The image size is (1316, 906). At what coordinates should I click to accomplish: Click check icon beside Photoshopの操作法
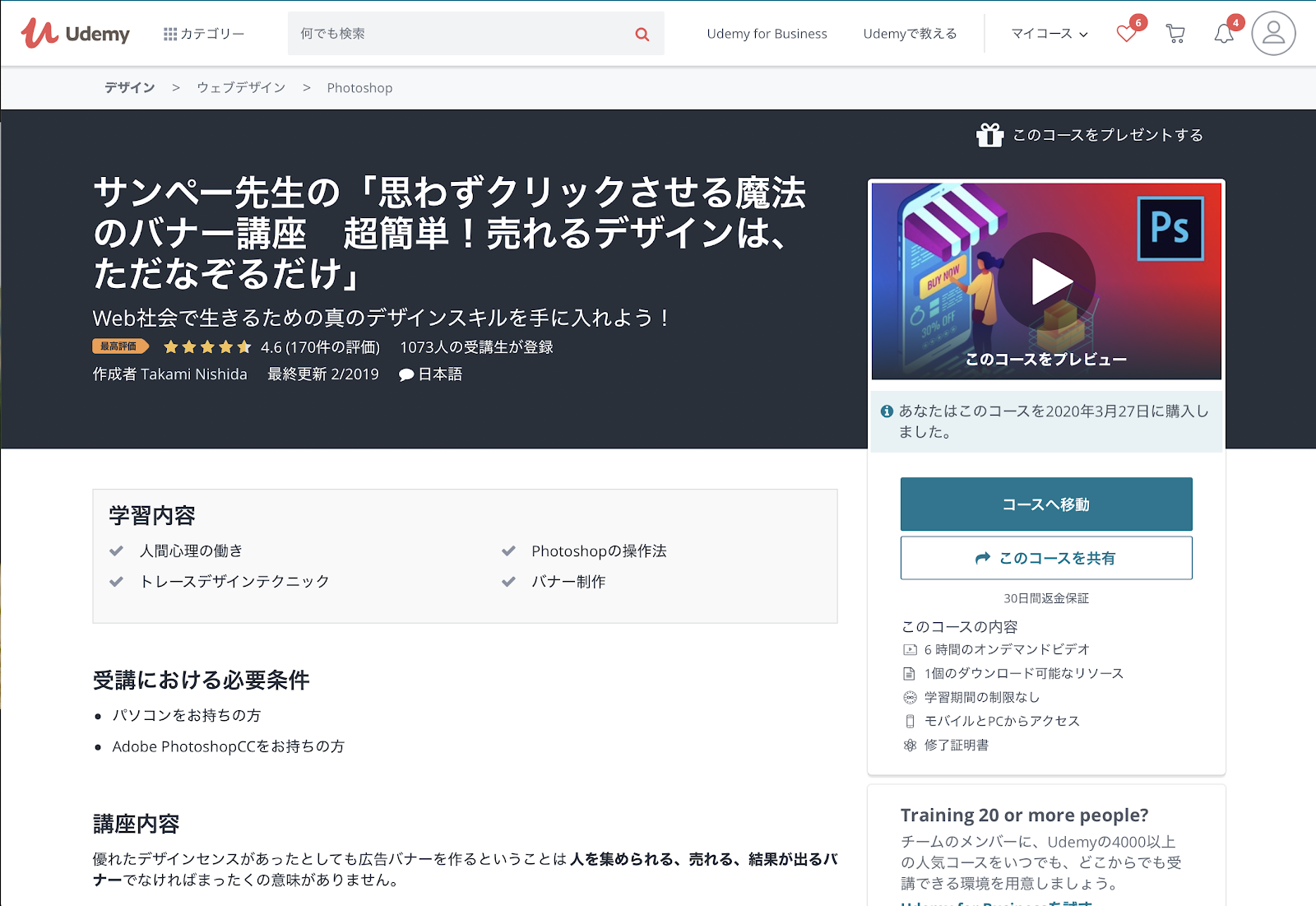point(508,551)
